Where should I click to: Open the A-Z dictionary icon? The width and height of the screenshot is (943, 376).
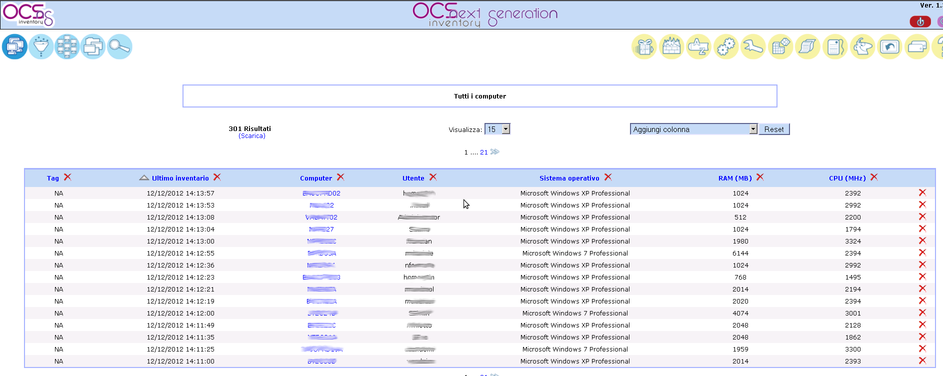tap(699, 46)
